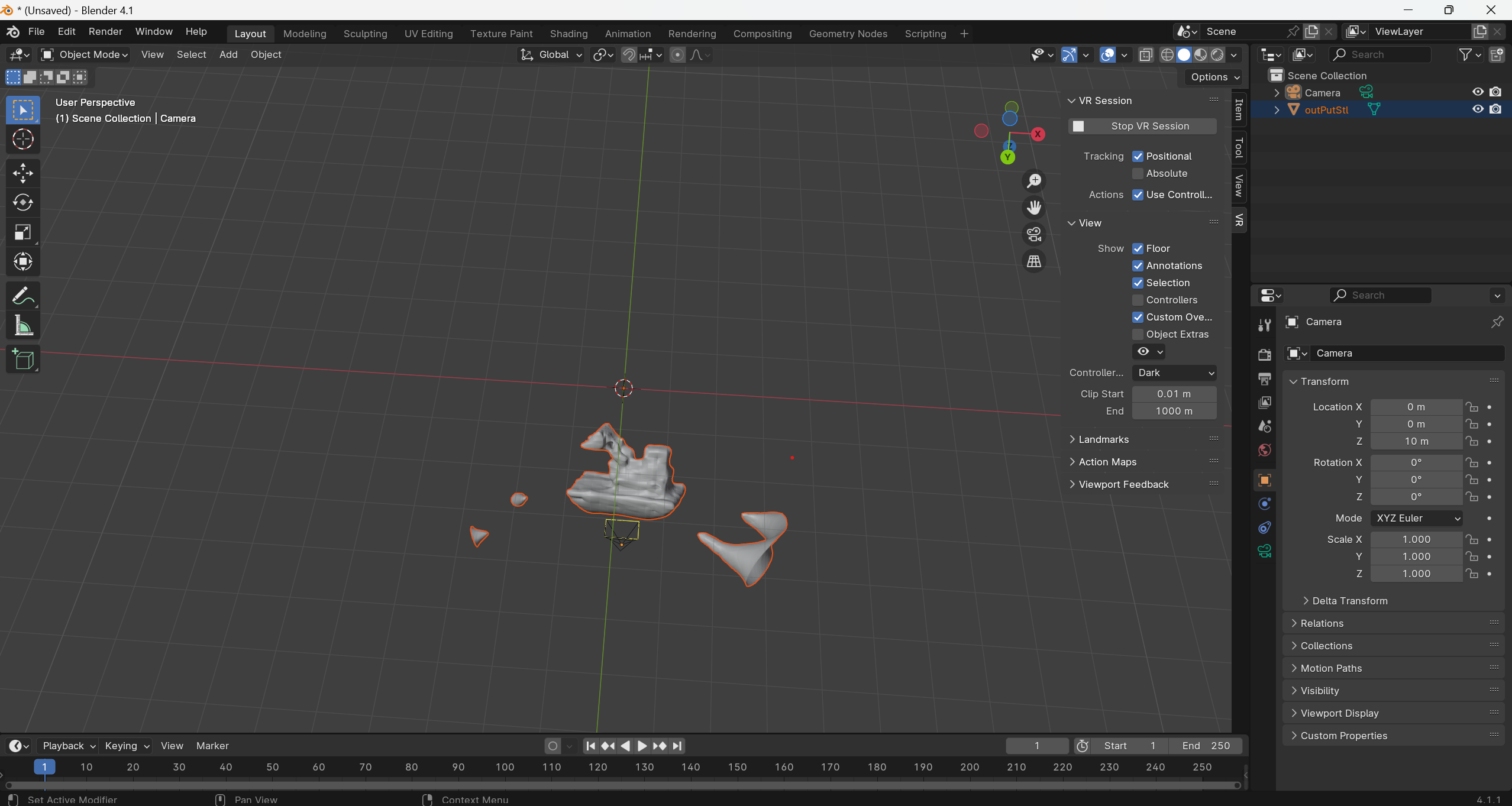Select the Cursor tool
Screen dimensions: 1512x806
(22, 140)
